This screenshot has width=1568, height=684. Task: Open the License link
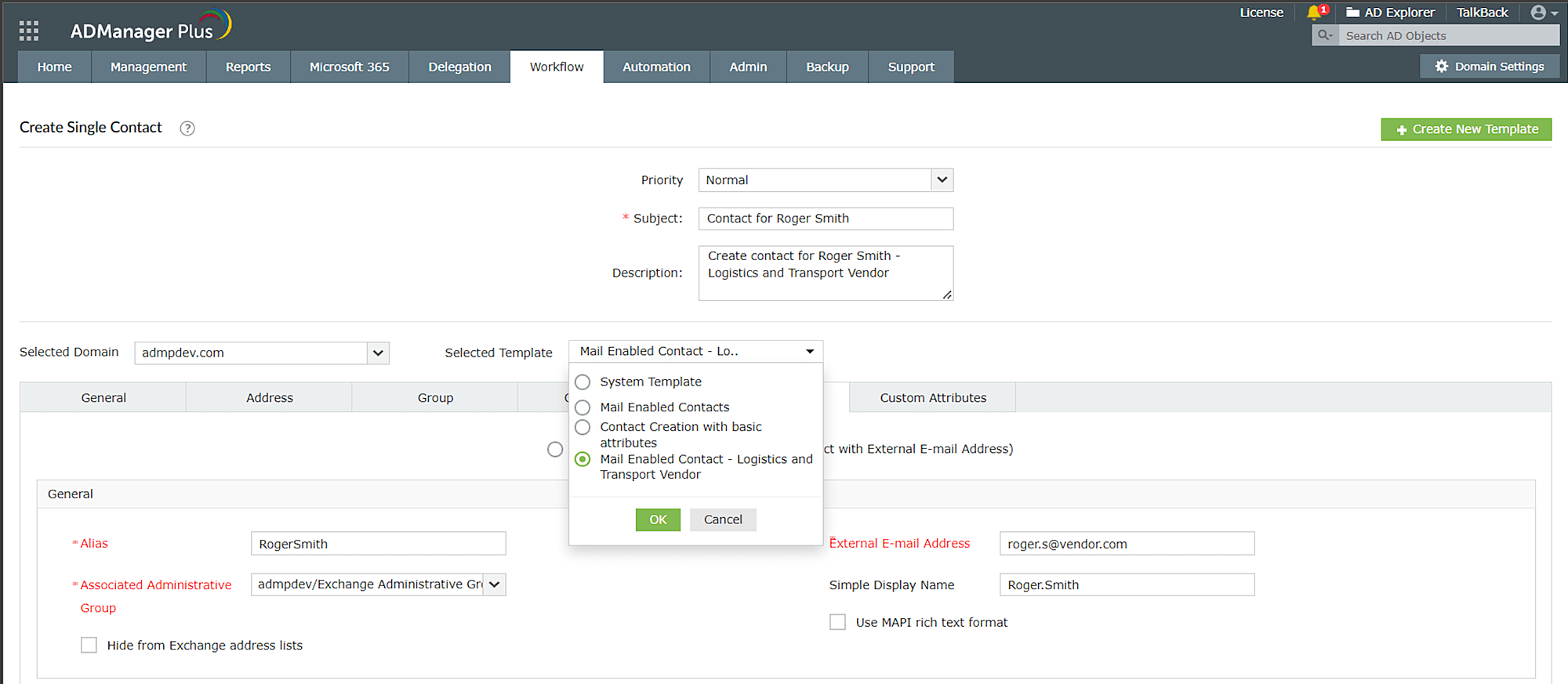click(1261, 13)
